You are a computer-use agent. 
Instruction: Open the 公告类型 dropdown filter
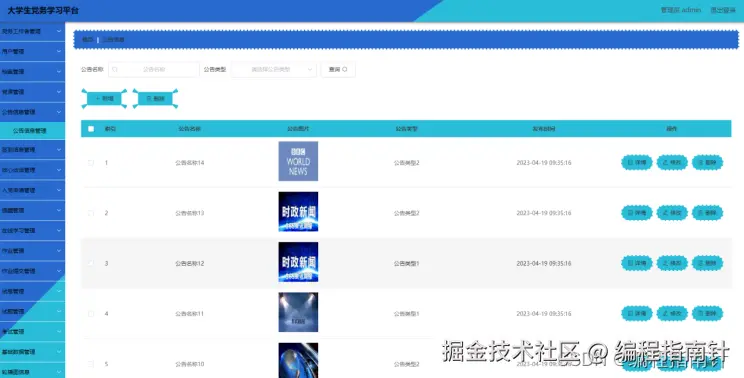[x=274, y=69]
